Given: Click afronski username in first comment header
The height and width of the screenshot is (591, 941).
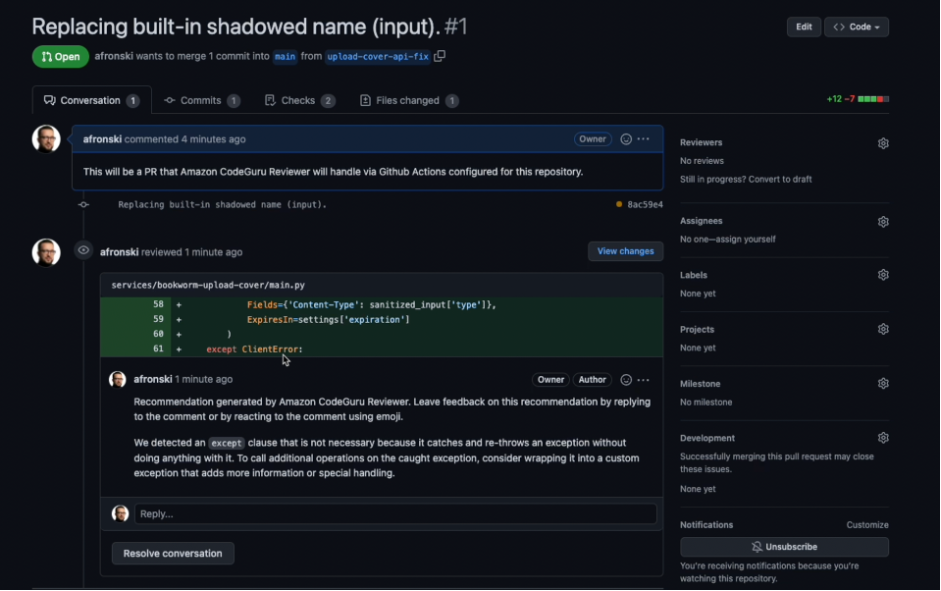Looking at the screenshot, I should 102,139.
